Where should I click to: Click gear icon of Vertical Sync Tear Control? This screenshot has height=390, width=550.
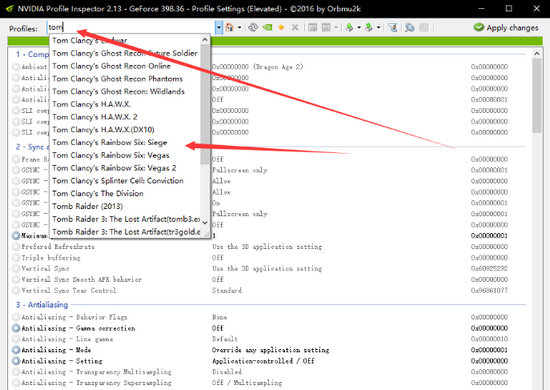click(x=16, y=290)
